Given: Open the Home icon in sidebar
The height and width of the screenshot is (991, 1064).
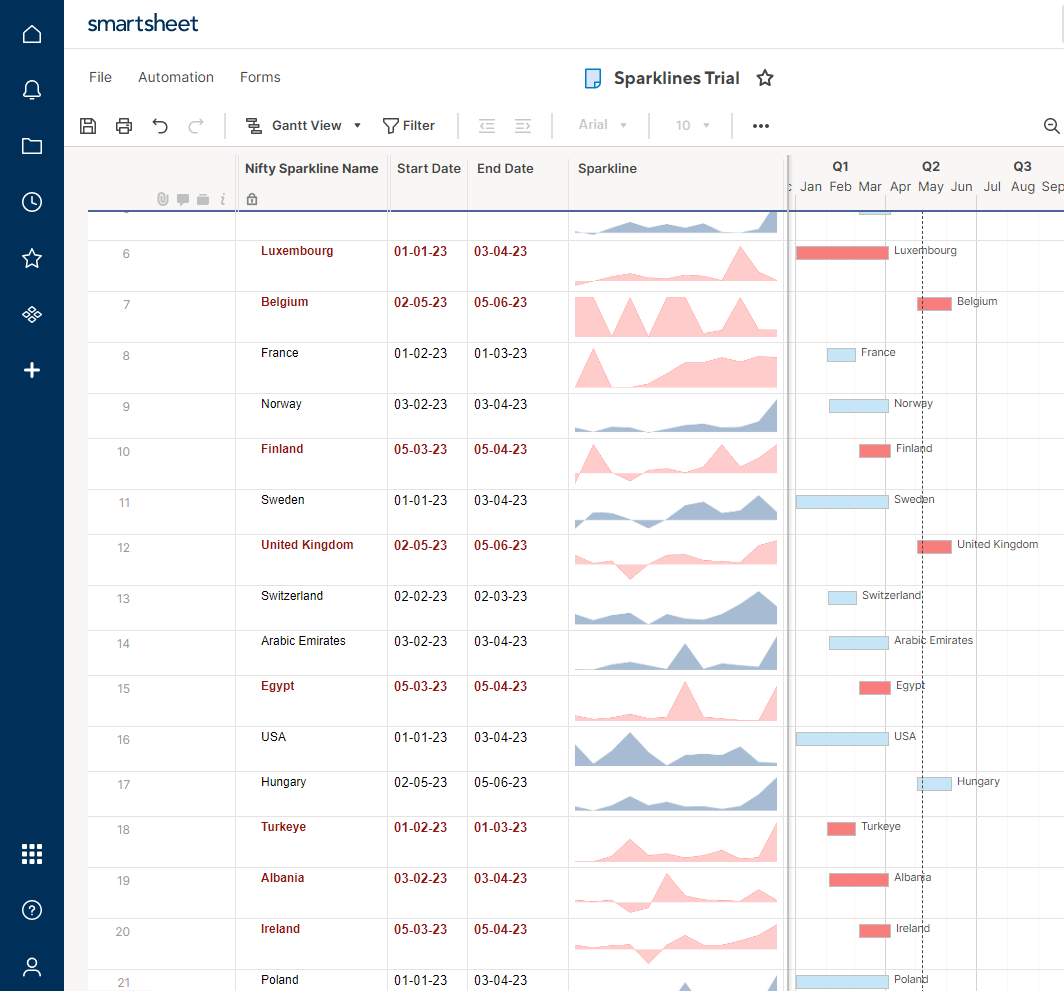Looking at the screenshot, I should [x=32, y=35].
